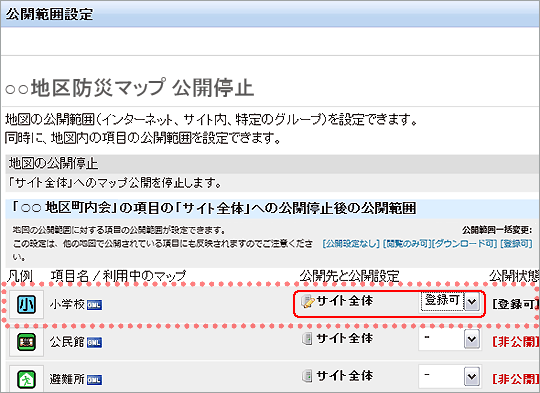Click the KML badge next to 公民館
Image resolution: width=540 pixels, height=393 pixels.
(x=94, y=343)
